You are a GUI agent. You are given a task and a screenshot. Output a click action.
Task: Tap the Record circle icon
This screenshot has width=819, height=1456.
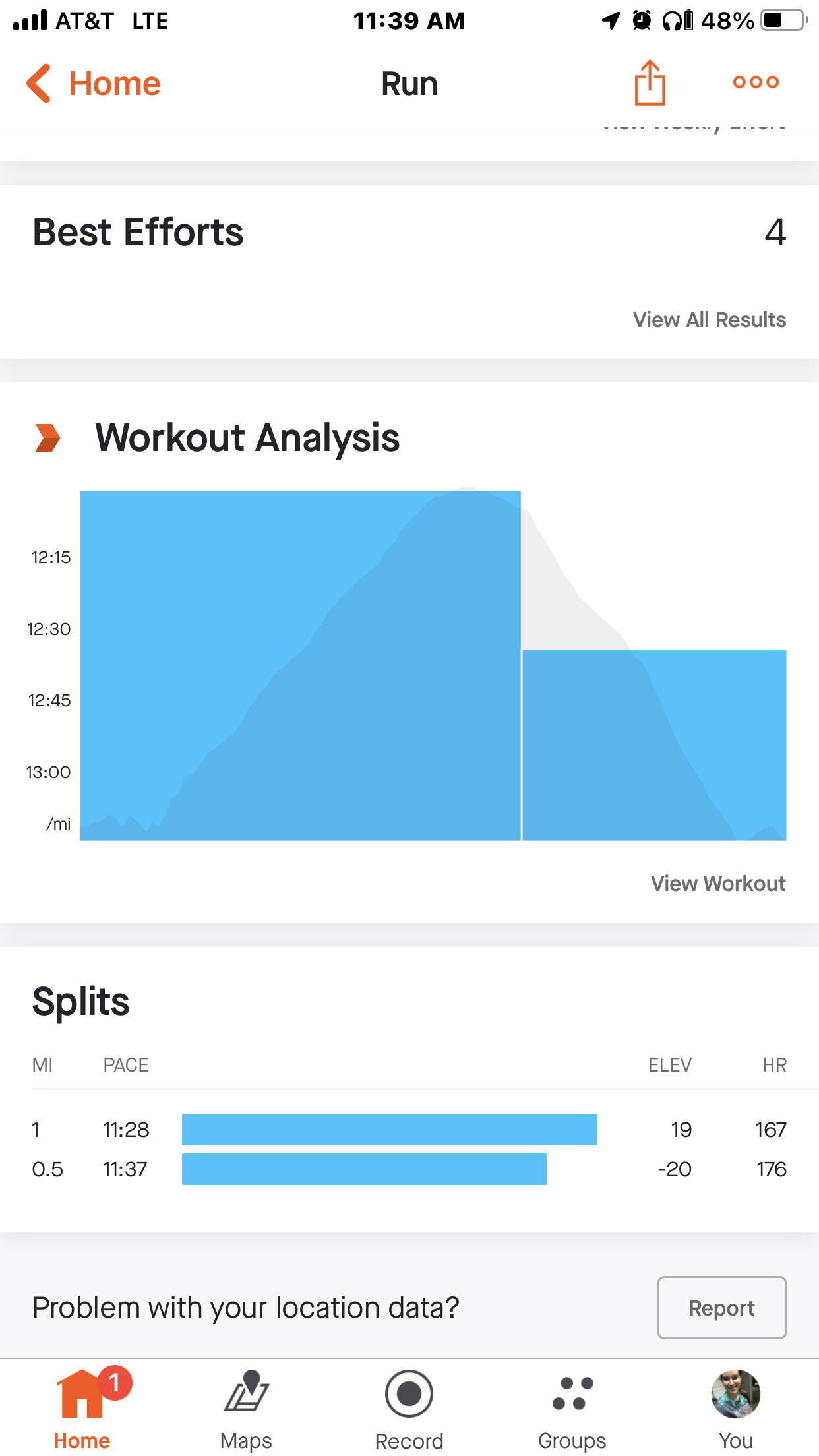pos(409,1393)
